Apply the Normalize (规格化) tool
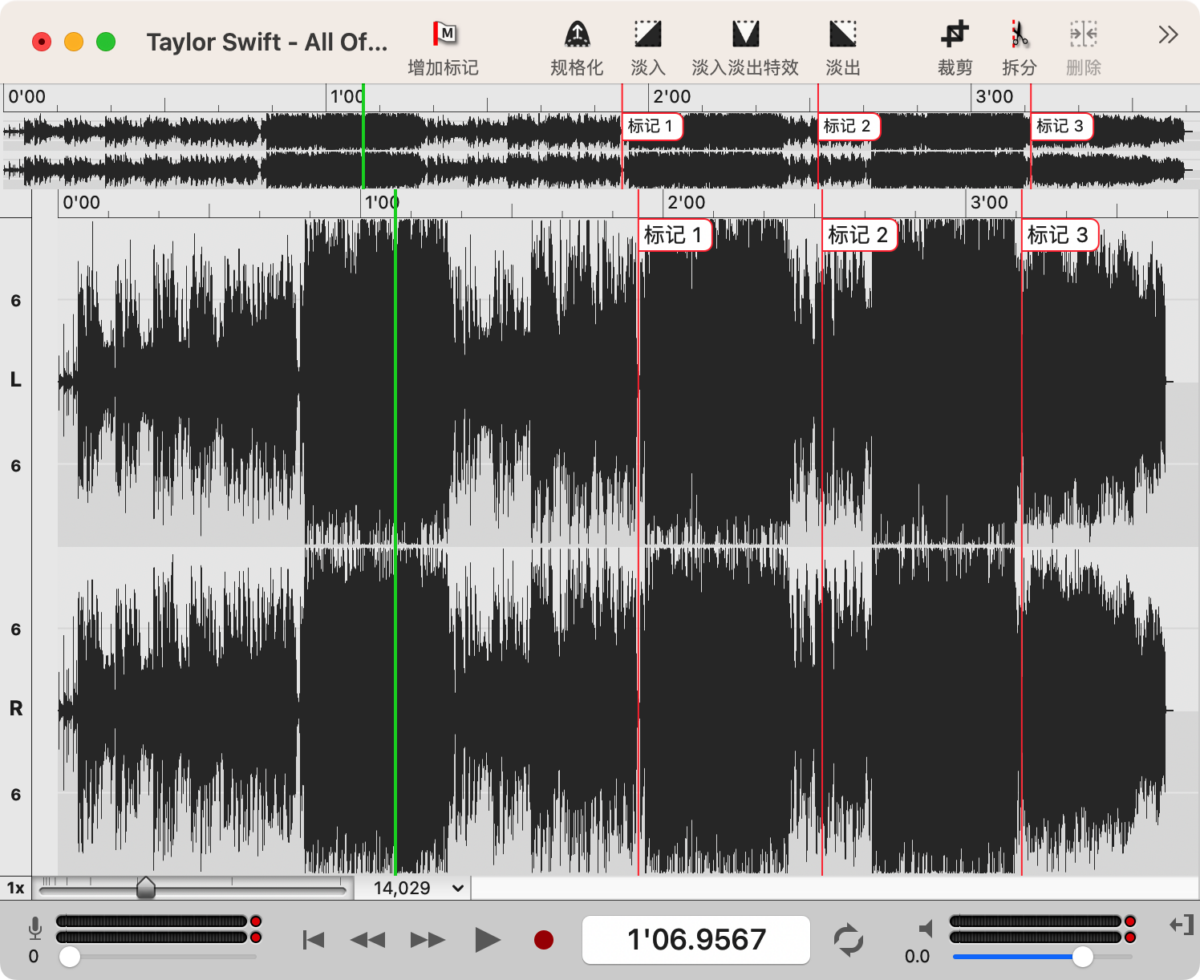1200x980 pixels. coord(577,34)
